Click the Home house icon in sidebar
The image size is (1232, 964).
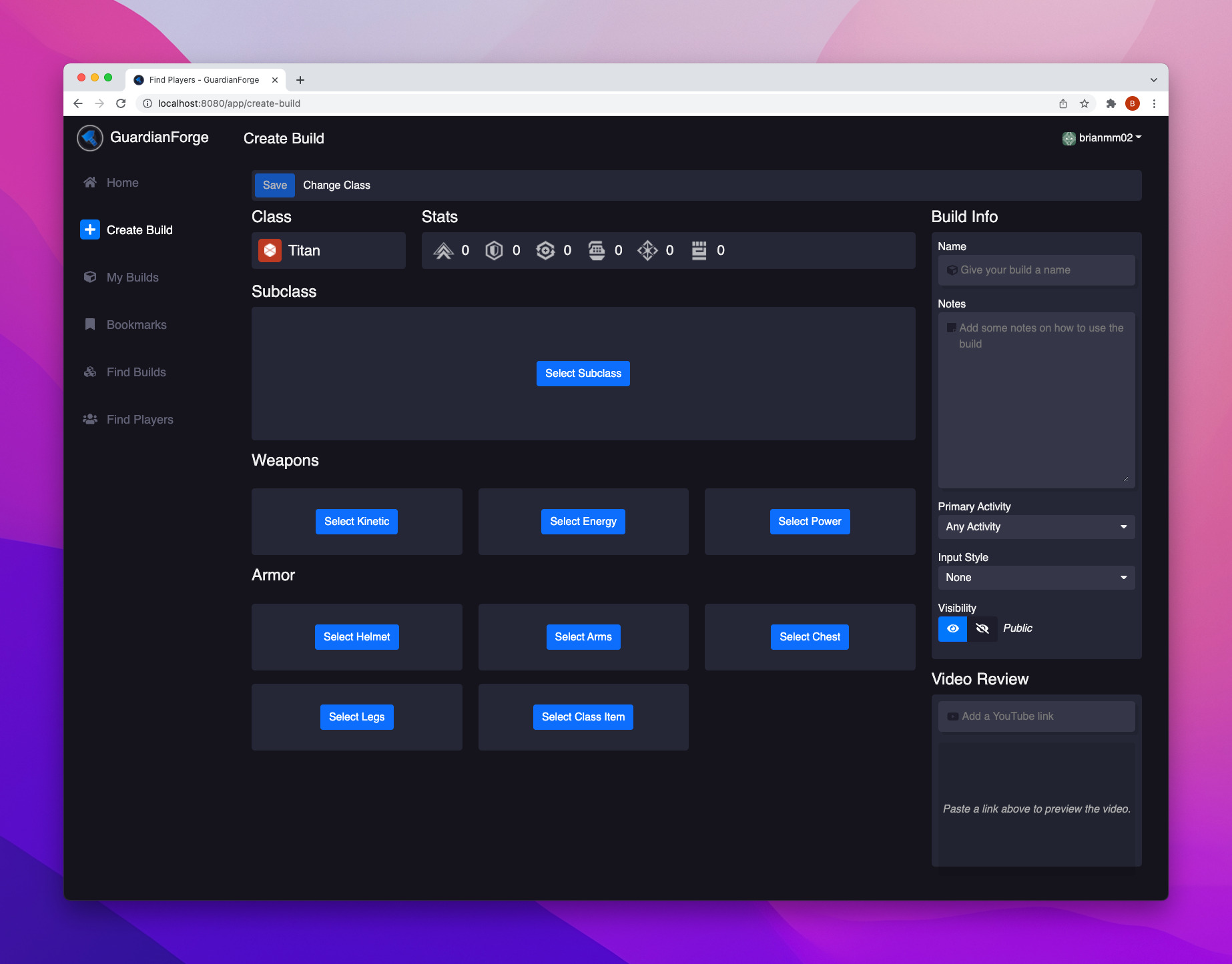90,182
